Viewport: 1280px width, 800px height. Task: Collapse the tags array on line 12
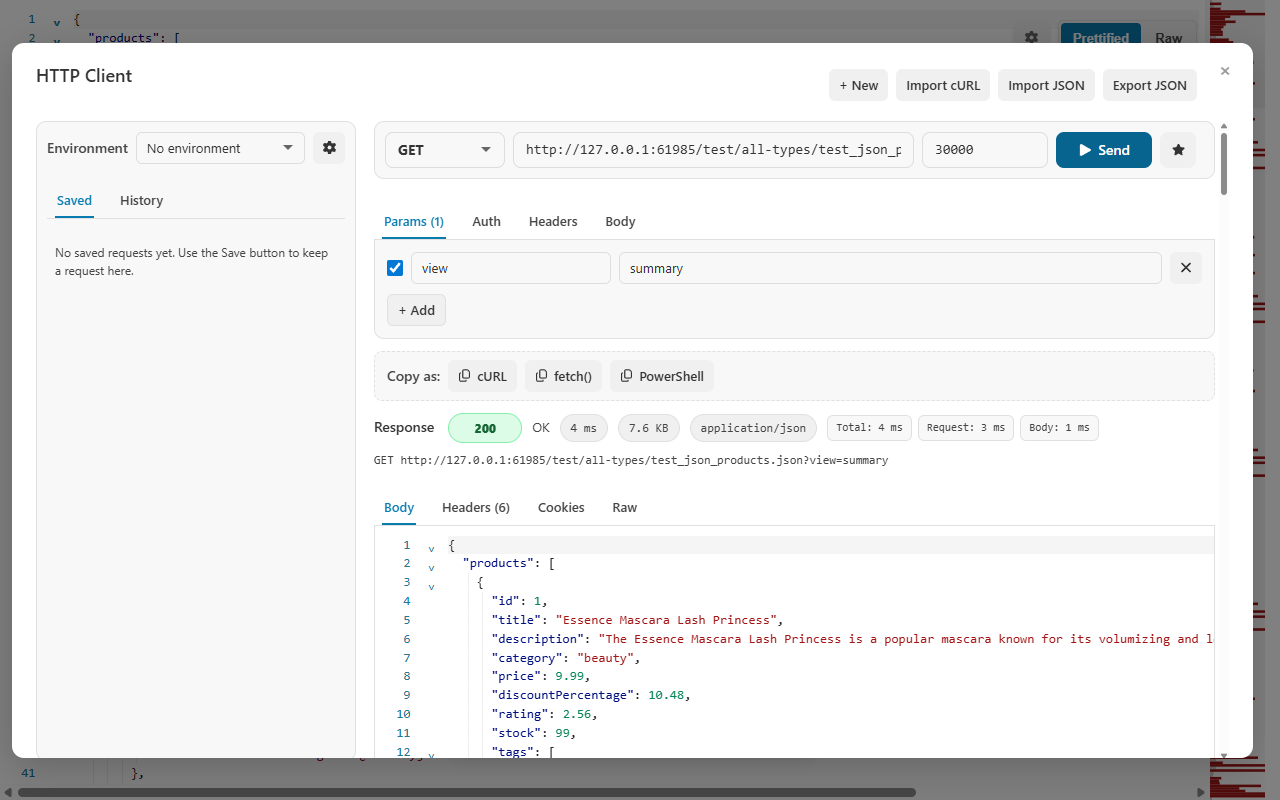(431, 754)
